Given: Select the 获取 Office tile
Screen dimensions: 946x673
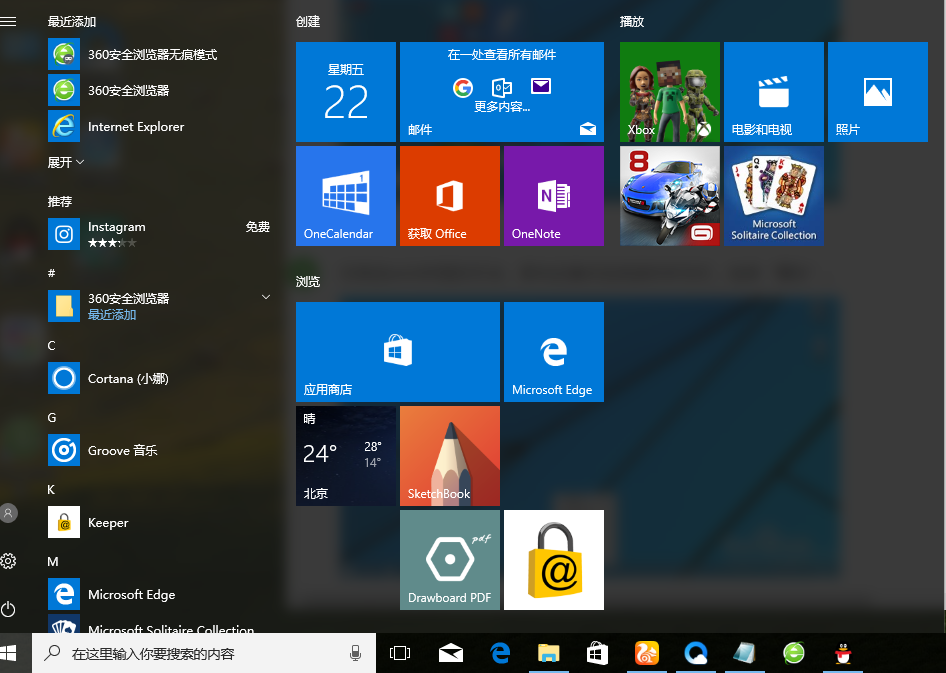Looking at the screenshot, I should point(449,195).
